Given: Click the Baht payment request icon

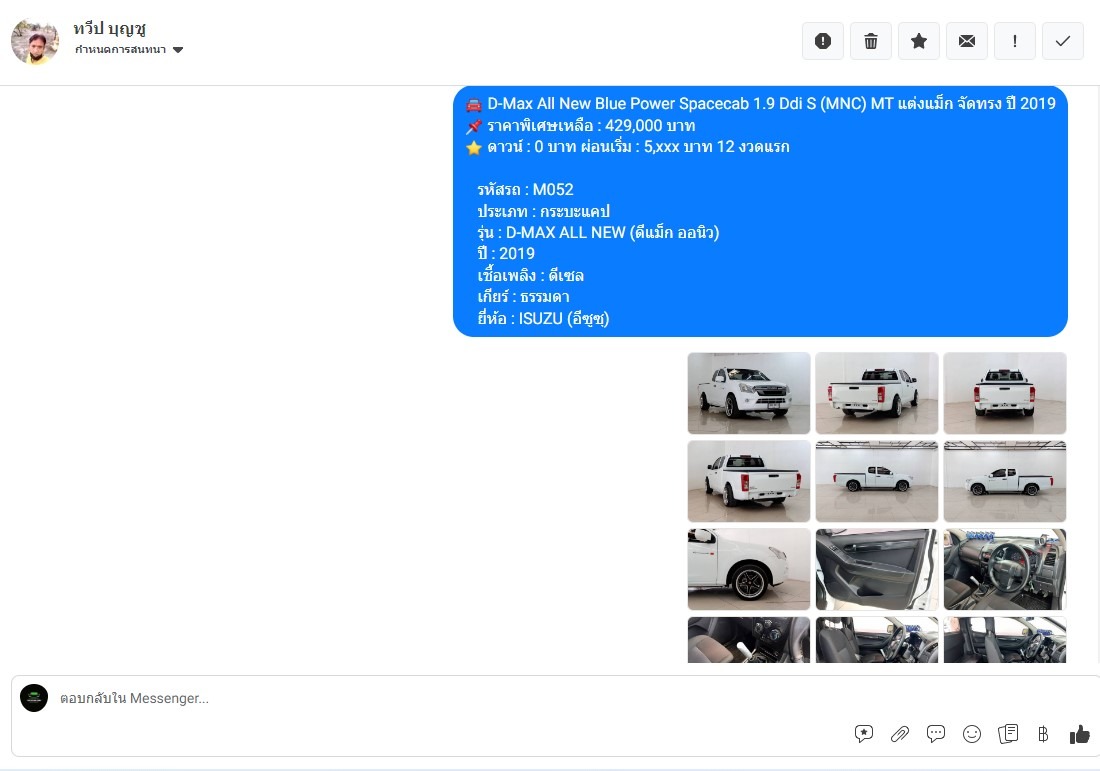Looking at the screenshot, I should [1043, 734].
